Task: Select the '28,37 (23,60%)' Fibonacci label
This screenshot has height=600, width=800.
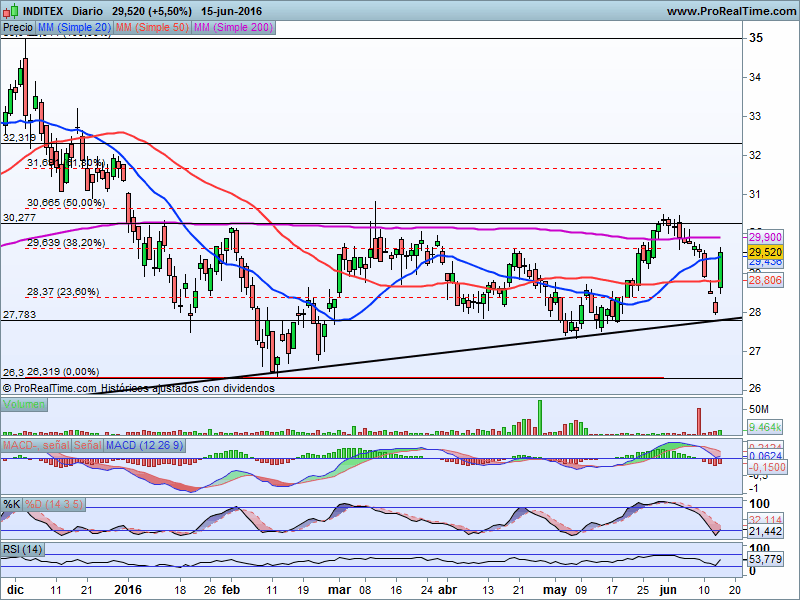Action: (63, 292)
